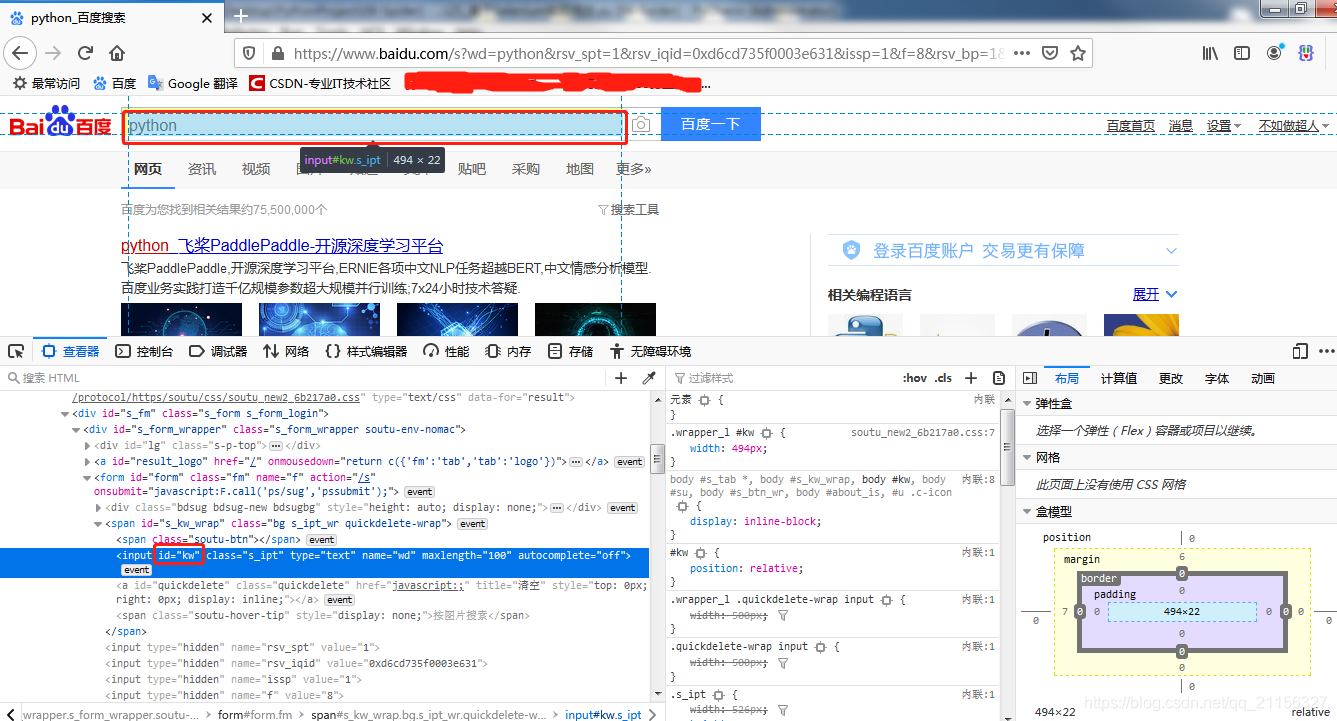This screenshot has width=1337, height=721.
Task: Bookmark this page with the star icon
Action: click(1077, 53)
